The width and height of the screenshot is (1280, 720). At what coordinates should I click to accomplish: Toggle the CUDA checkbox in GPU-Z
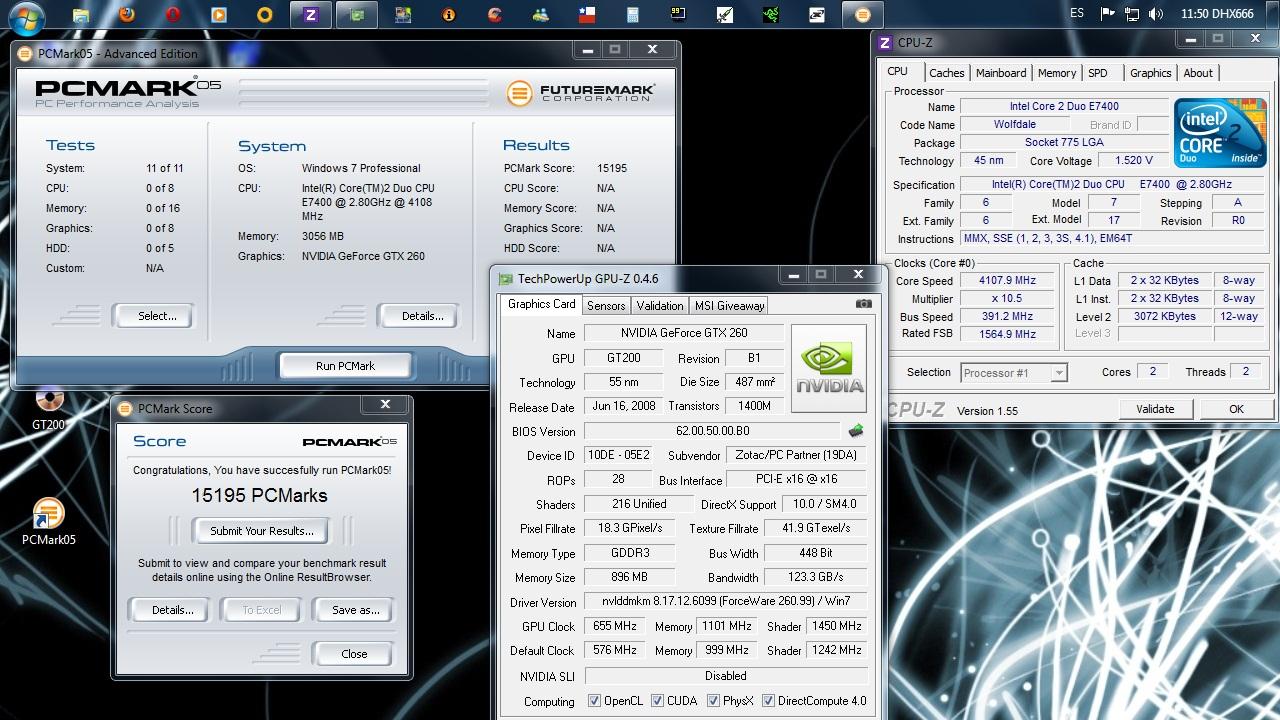pyautogui.click(x=657, y=701)
